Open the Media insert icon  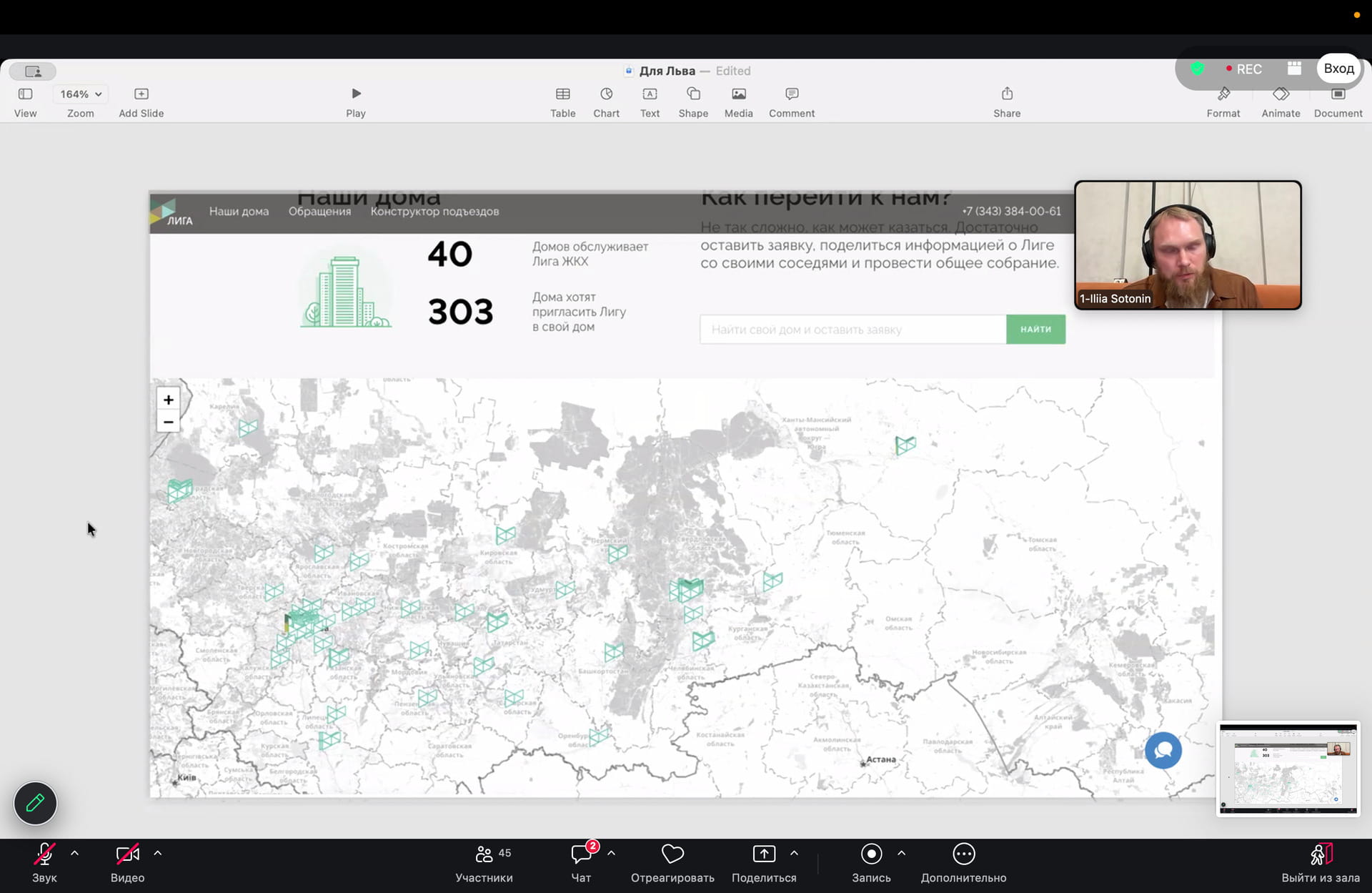pyautogui.click(x=738, y=94)
